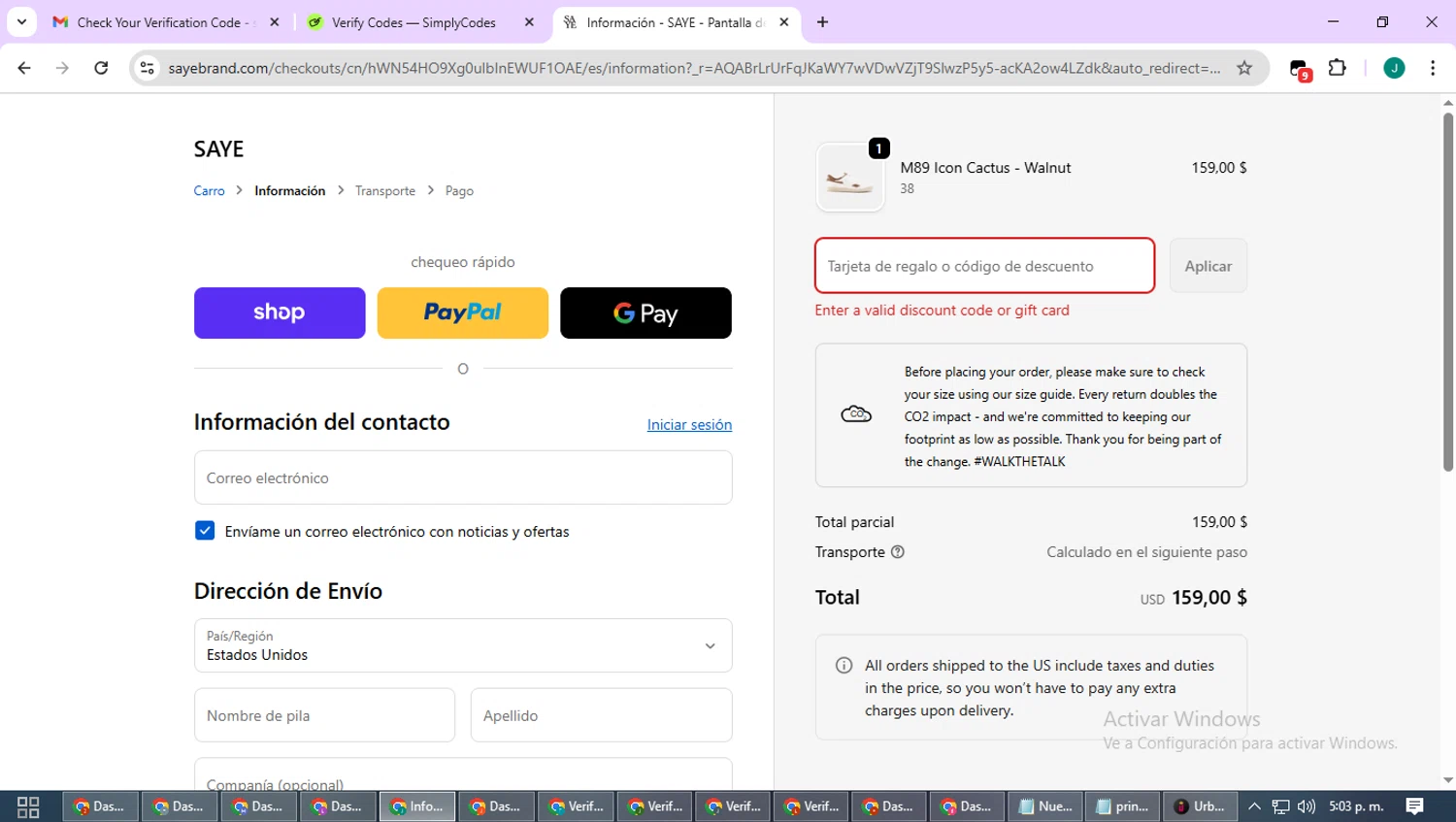Open Chrome profile avatar J
Viewport: 1456px width, 822px height.
pos(1394,68)
